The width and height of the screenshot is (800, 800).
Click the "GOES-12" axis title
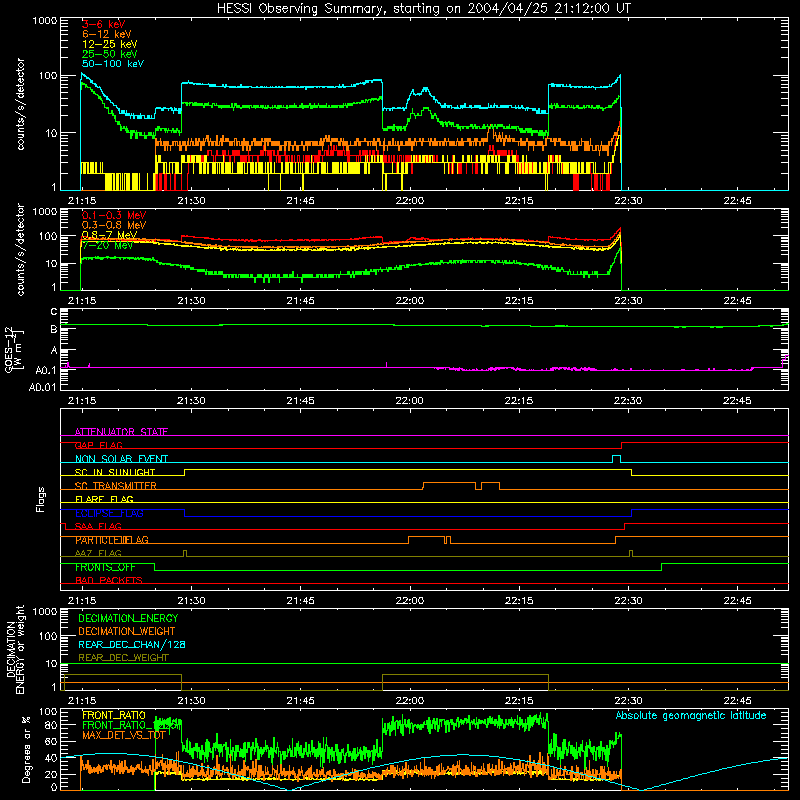pyautogui.click(x=9, y=350)
